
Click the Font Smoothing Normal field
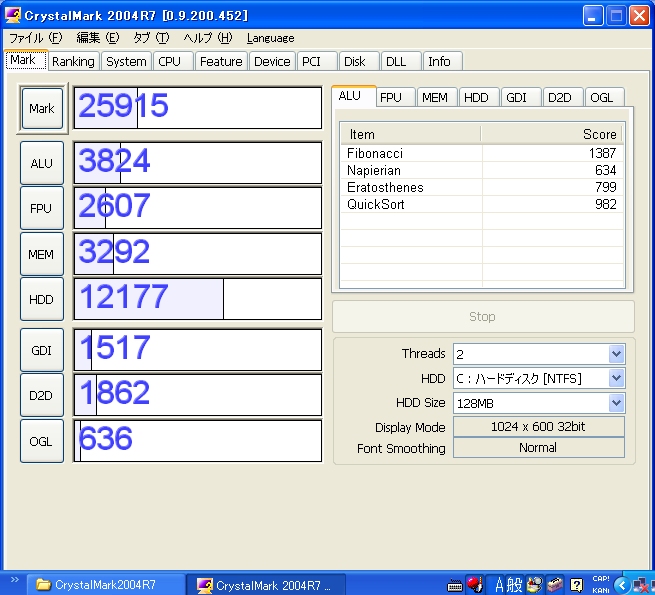tap(539, 448)
